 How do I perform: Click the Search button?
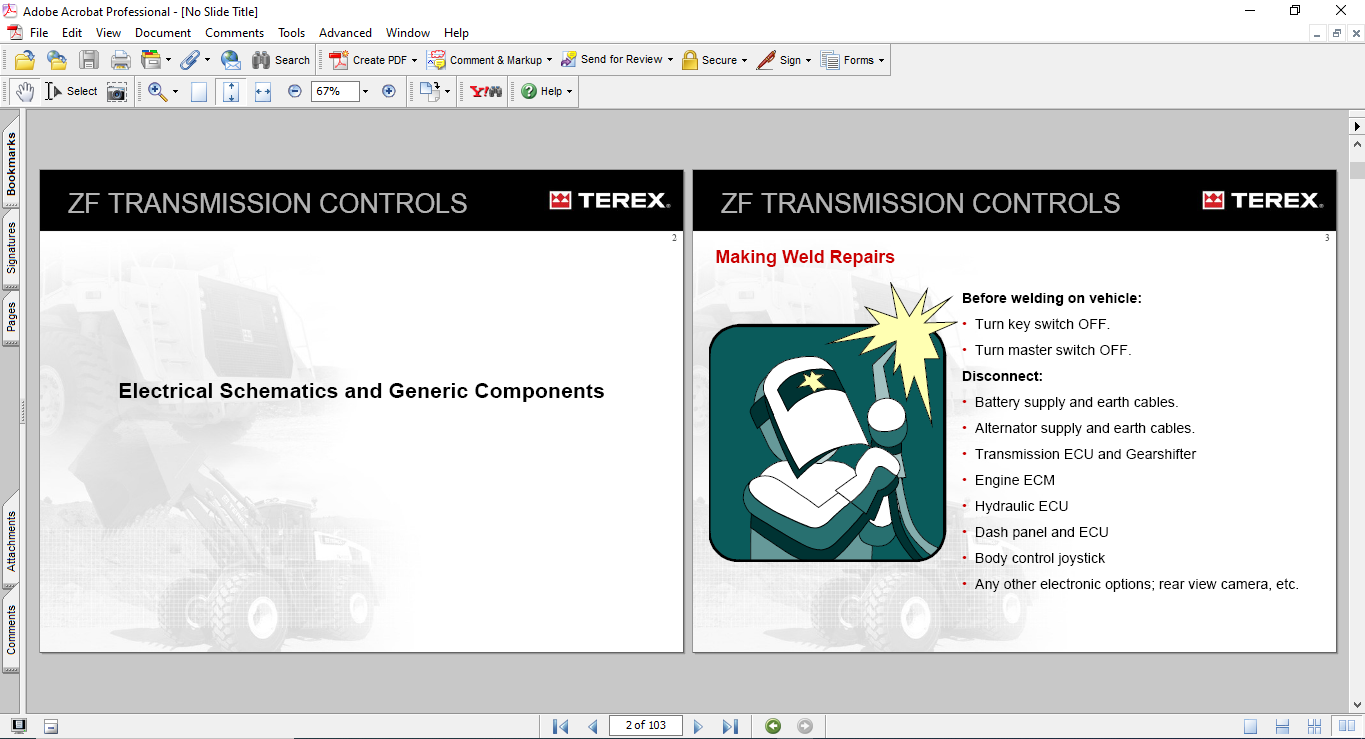[281, 60]
